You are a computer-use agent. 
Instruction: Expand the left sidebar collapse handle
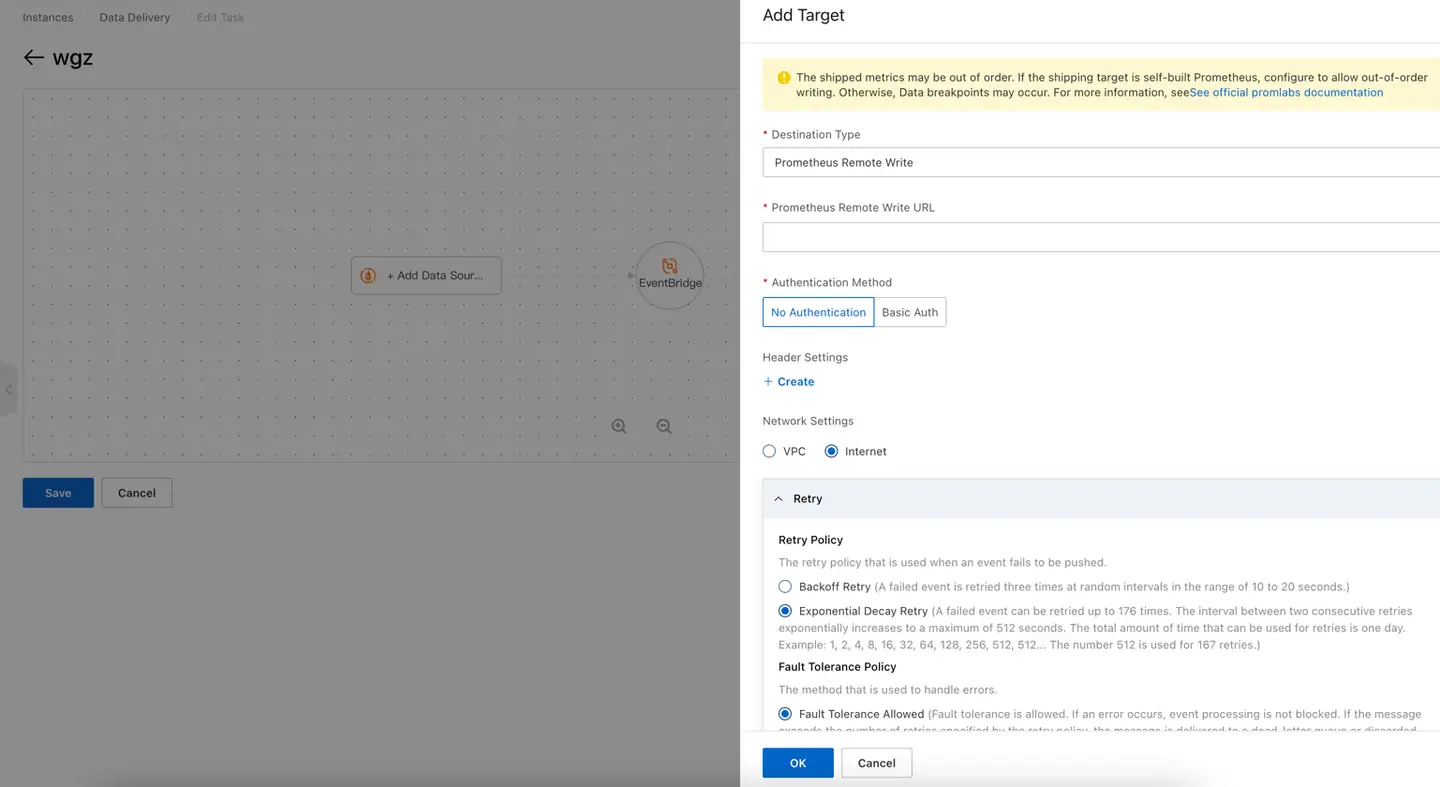tap(8, 390)
